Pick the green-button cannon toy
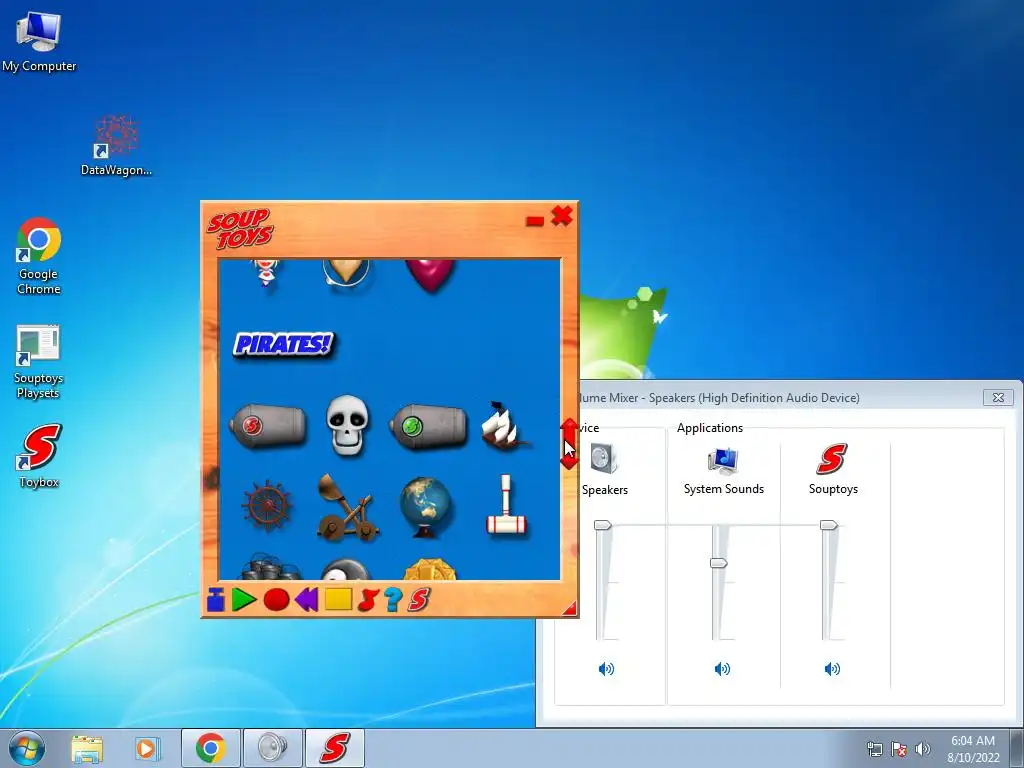The height and width of the screenshot is (768, 1024). click(428, 426)
